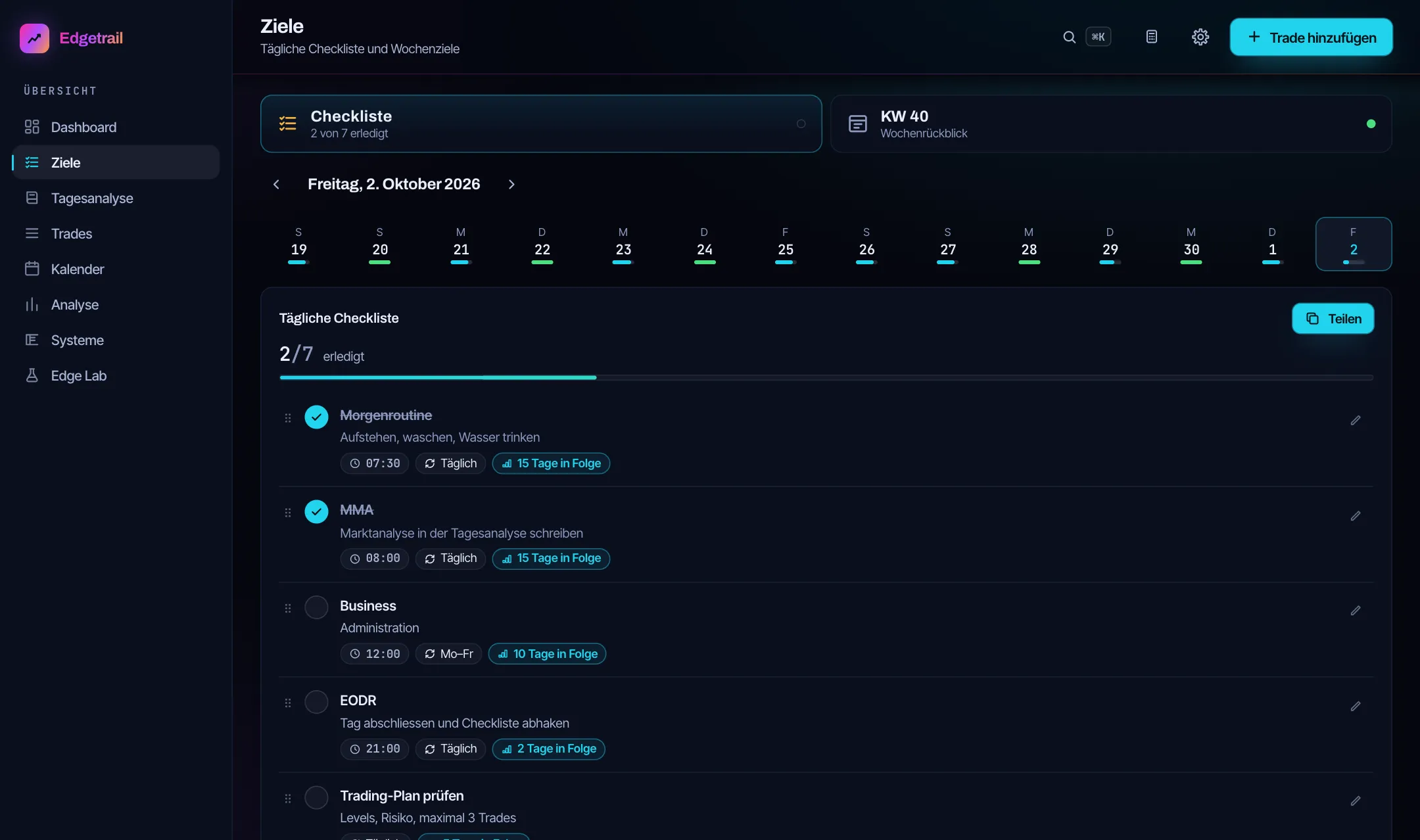Click the 10 Tage in Folge badge
This screenshot has height=840, width=1420.
click(547, 654)
